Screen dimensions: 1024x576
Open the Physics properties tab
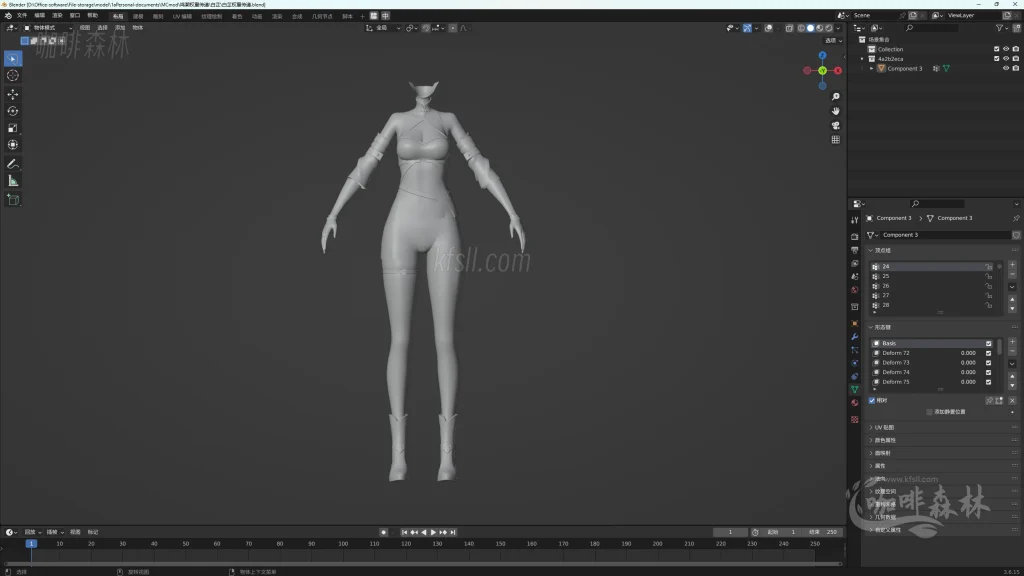pyautogui.click(x=854, y=363)
